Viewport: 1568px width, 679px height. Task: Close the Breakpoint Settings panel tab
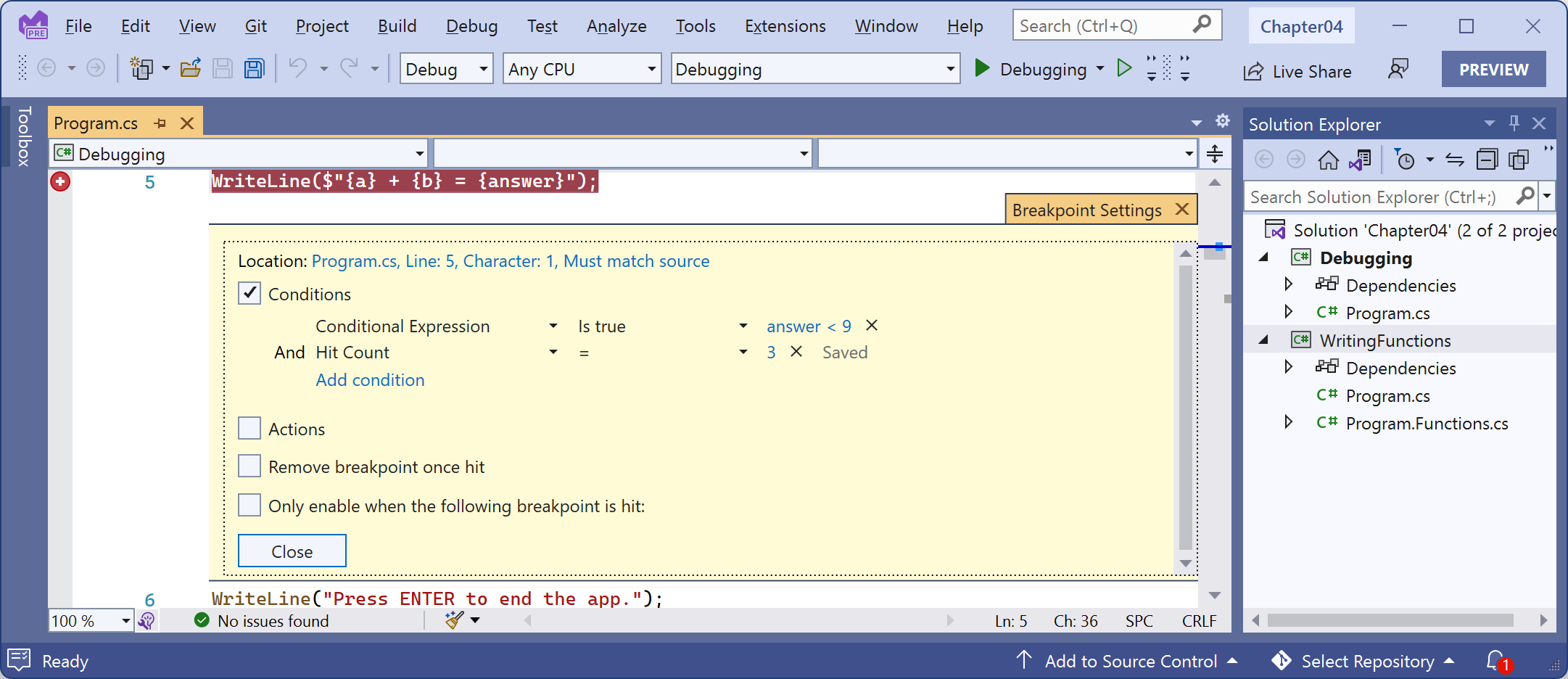pos(1182,209)
